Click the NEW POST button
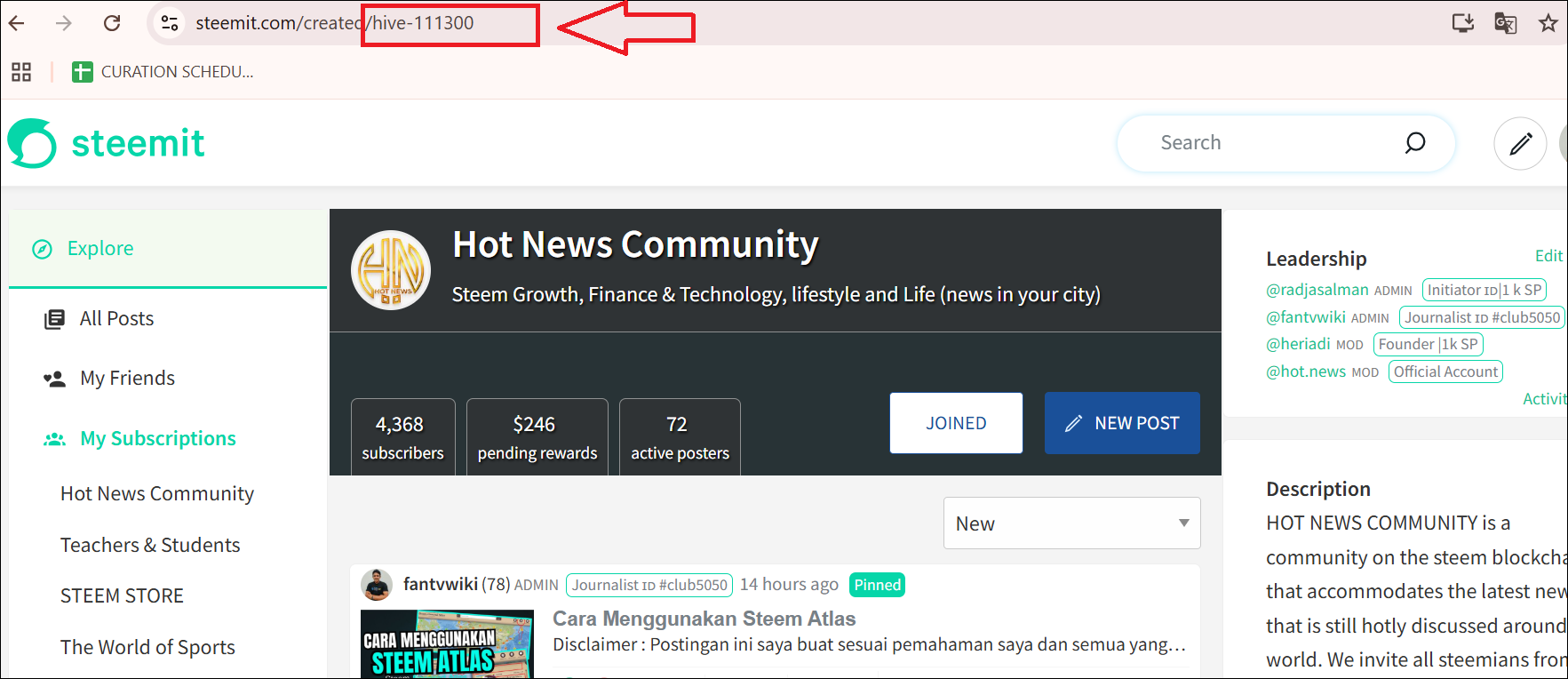 pos(1122,423)
